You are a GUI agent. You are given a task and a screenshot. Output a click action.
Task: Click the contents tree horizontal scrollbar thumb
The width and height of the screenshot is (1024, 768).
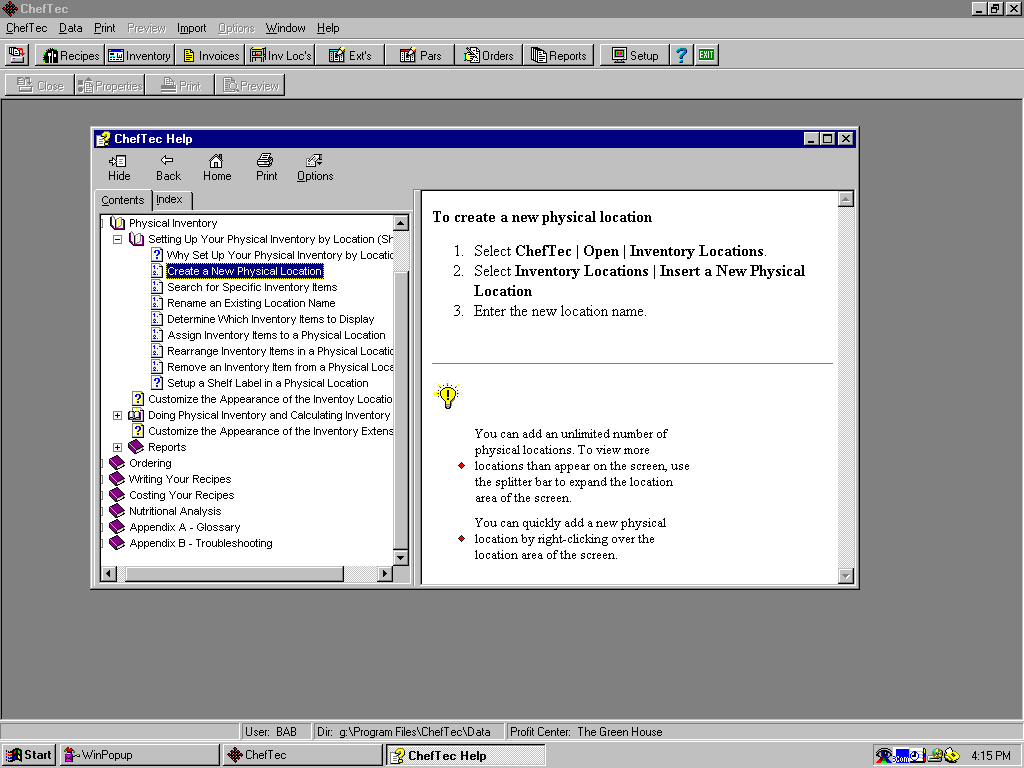click(x=234, y=573)
